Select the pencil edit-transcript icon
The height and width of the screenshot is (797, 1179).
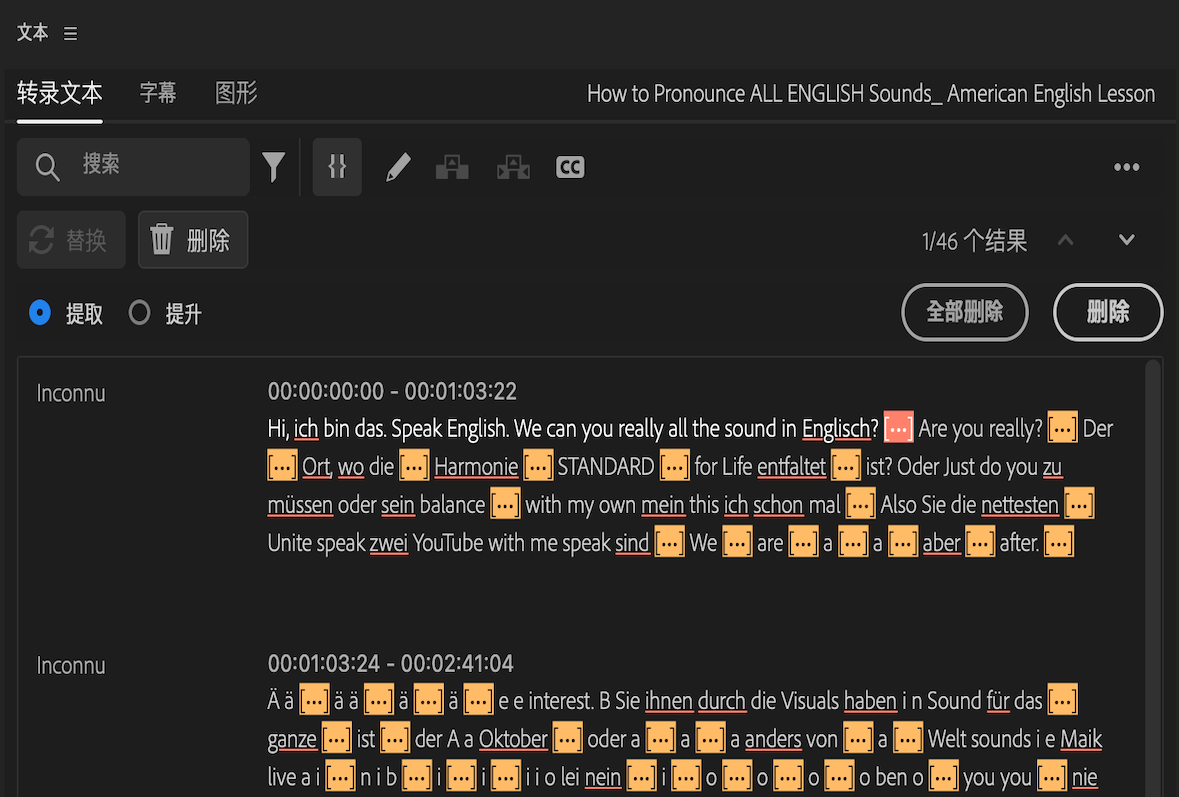(397, 167)
